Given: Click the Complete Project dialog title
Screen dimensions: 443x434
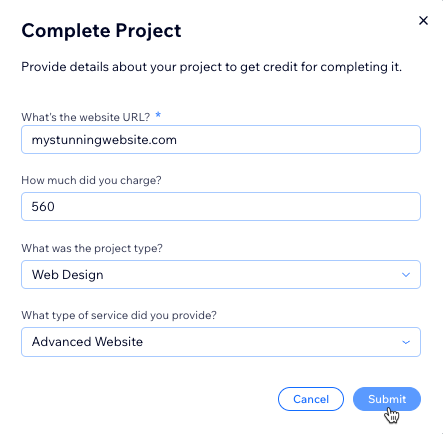Looking at the screenshot, I should pyautogui.click(x=101, y=31).
